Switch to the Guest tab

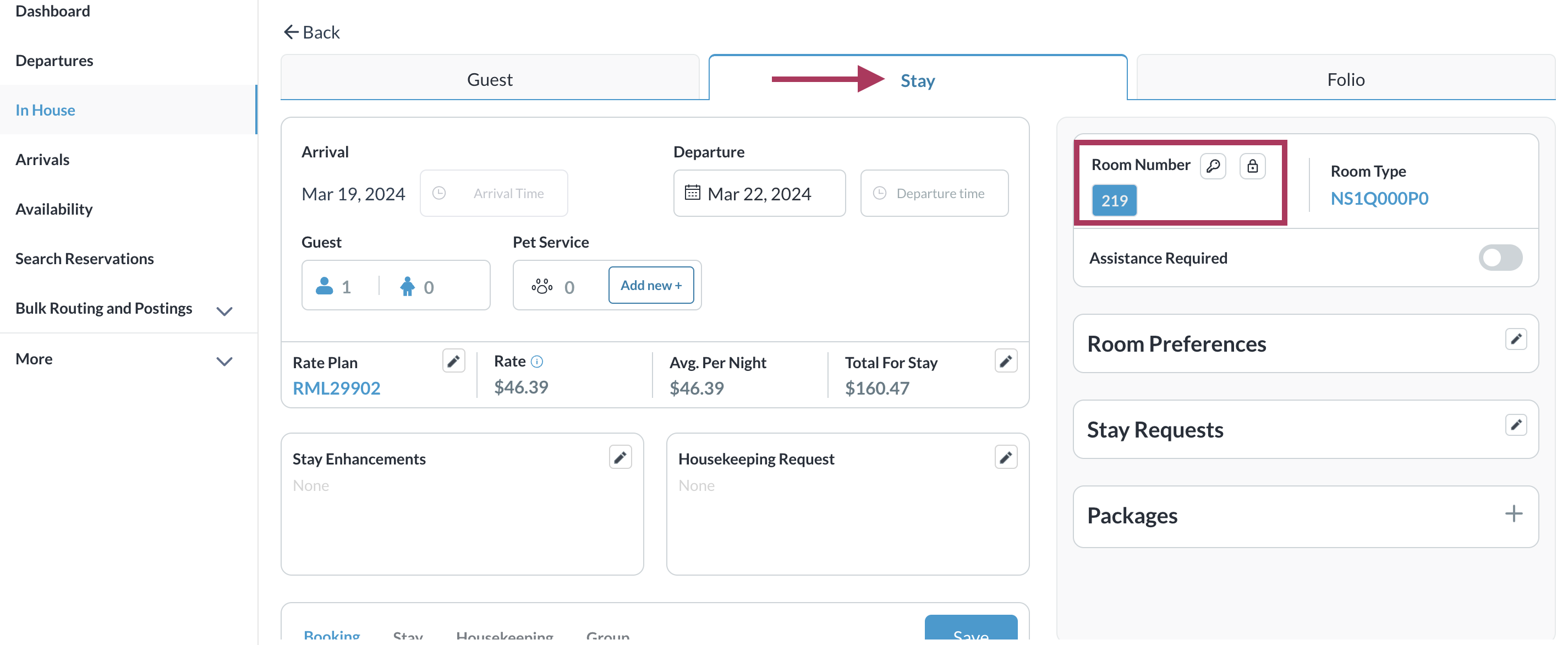coord(490,79)
